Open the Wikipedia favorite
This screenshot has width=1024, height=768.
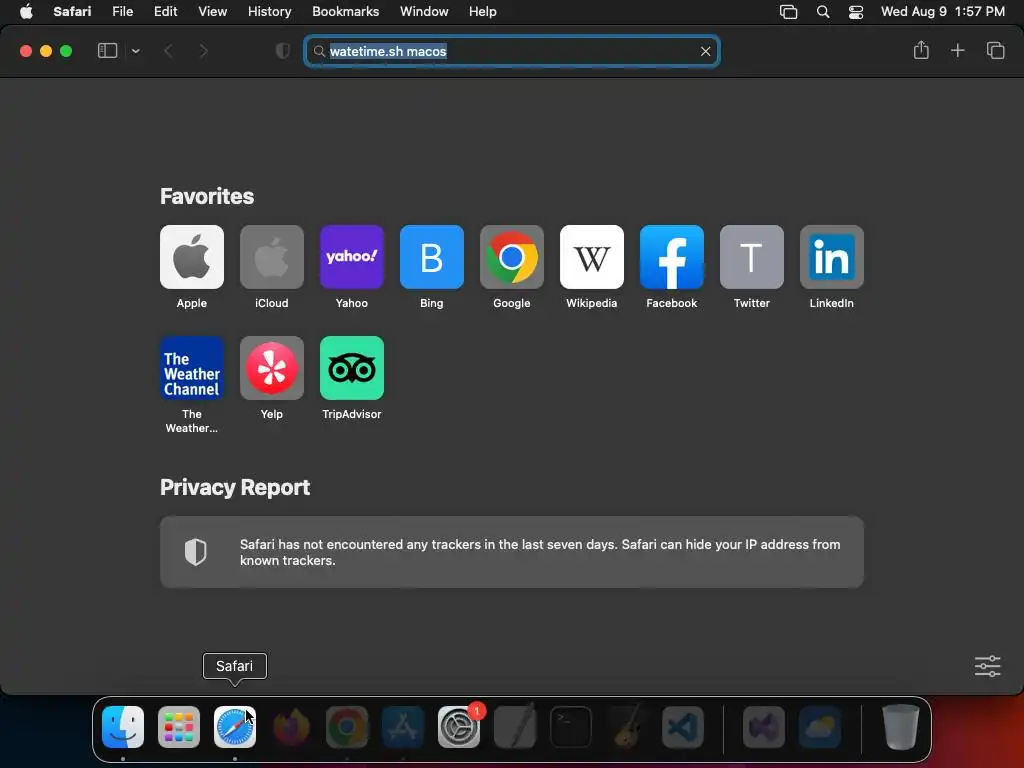coord(592,257)
